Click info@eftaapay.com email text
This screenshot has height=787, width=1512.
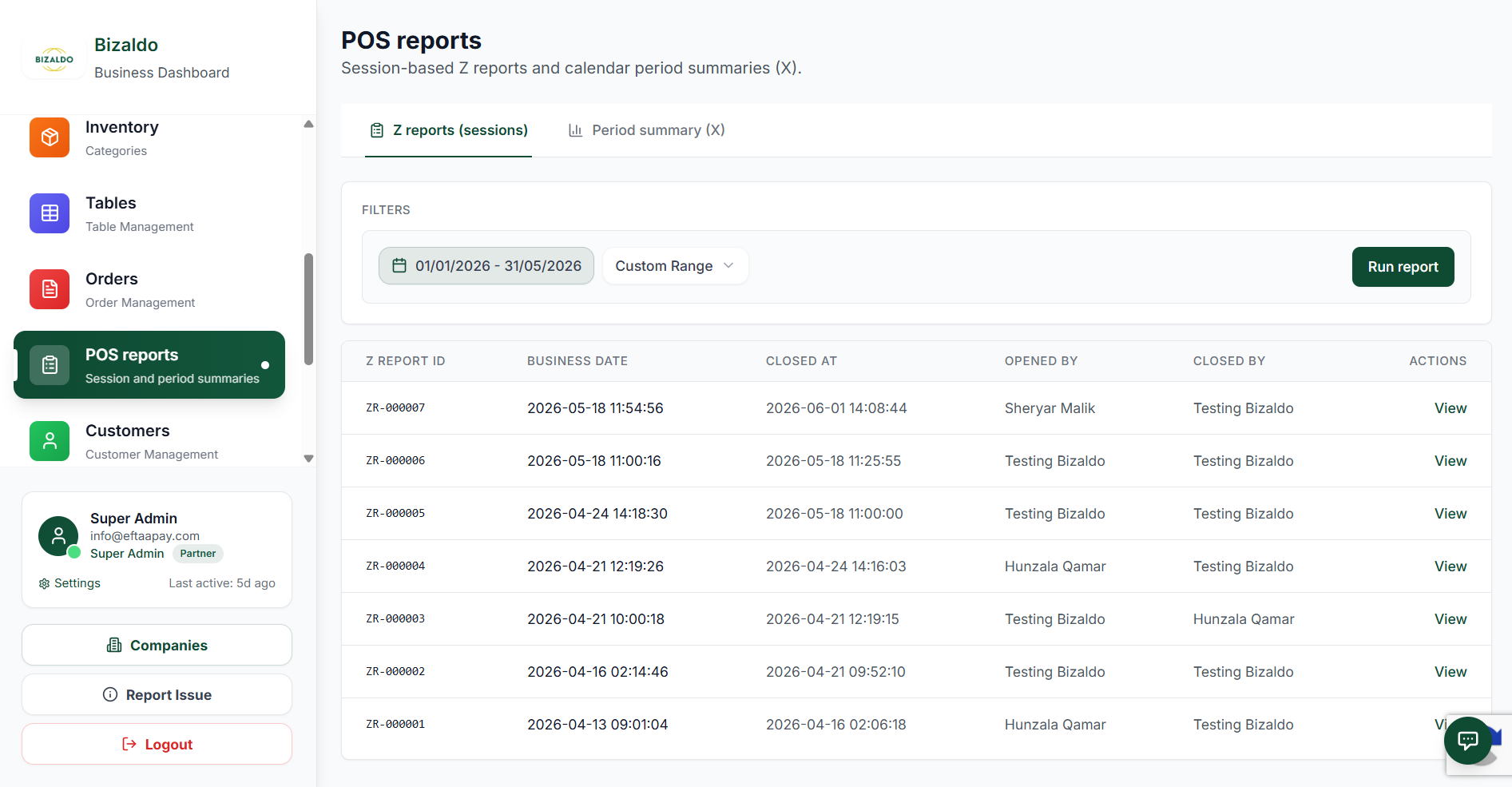[x=145, y=536]
